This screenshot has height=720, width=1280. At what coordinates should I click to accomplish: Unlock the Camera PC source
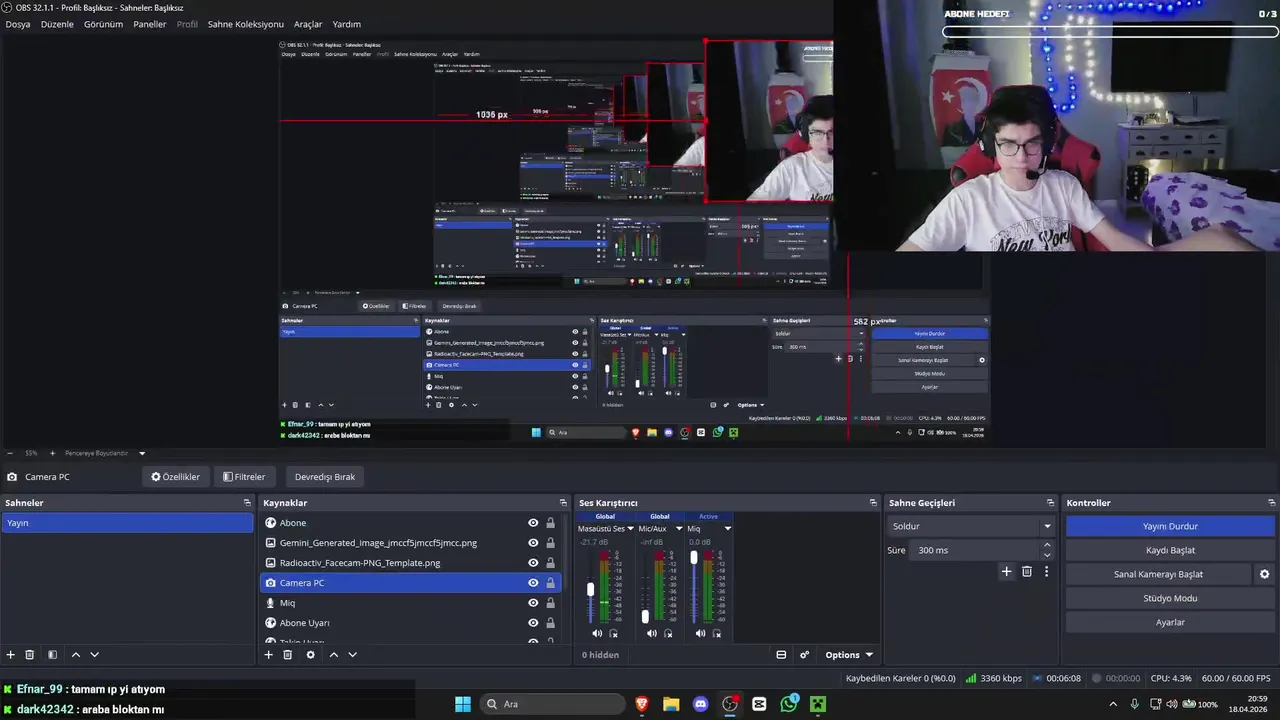(550, 583)
